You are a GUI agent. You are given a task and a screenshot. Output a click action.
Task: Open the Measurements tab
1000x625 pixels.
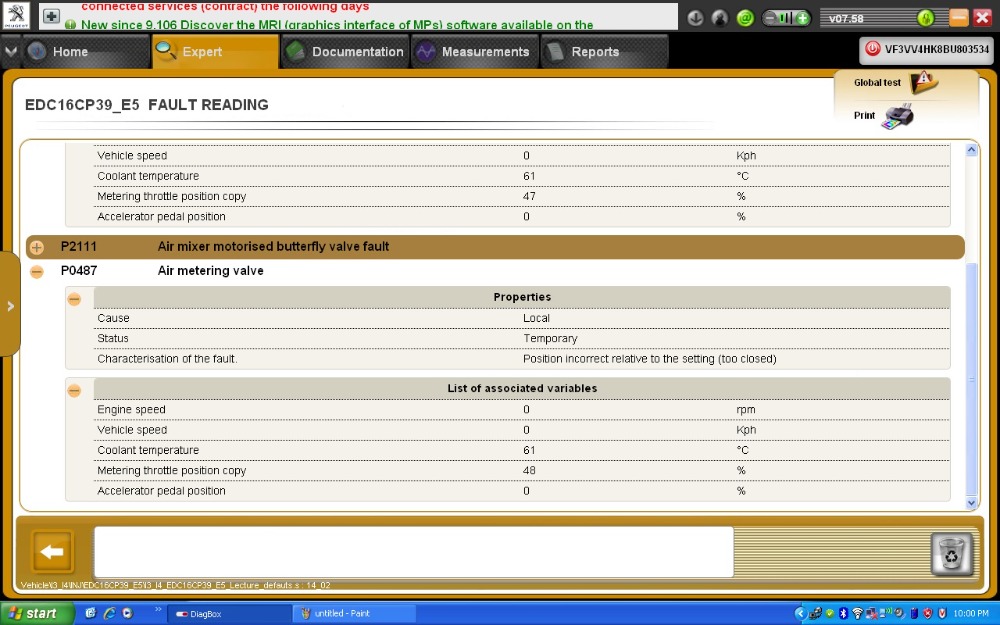coord(473,52)
